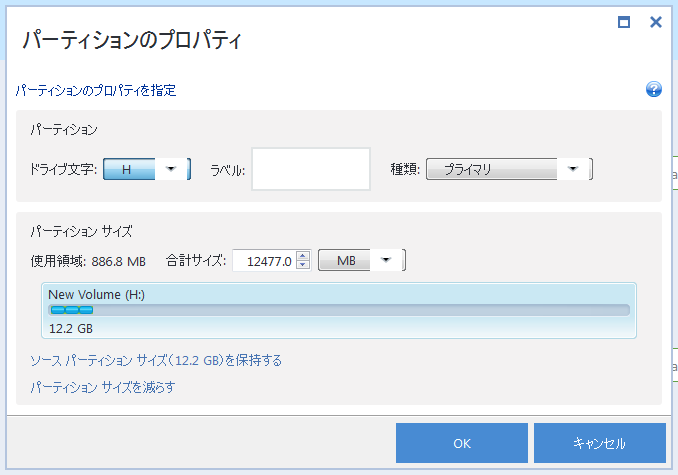Click the blue used-space segment in the bar
Viewport: 678px width, 475px height.
(72, 310)
